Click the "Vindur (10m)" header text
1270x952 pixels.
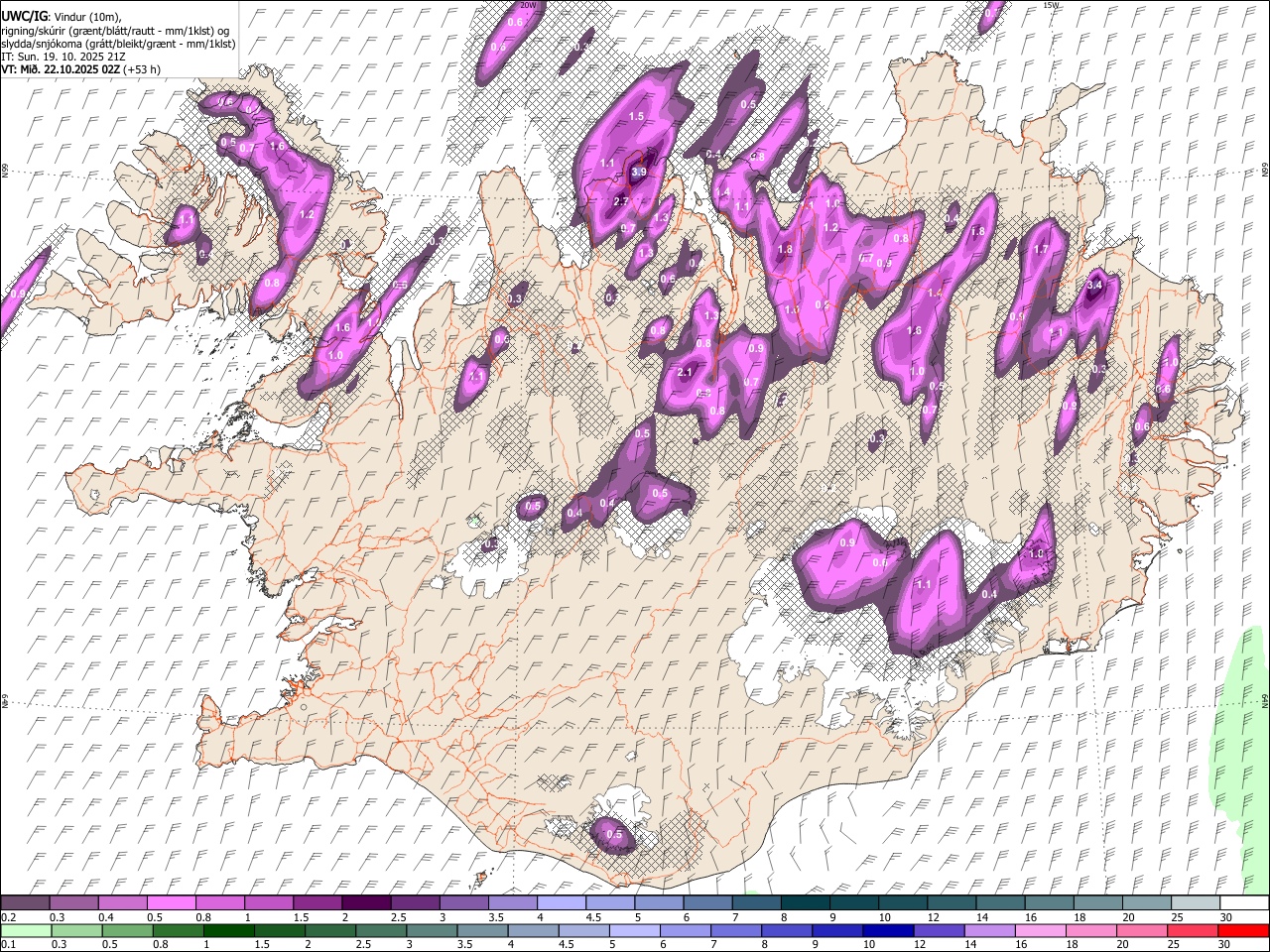pyautogui.click(x=87, y=17)
